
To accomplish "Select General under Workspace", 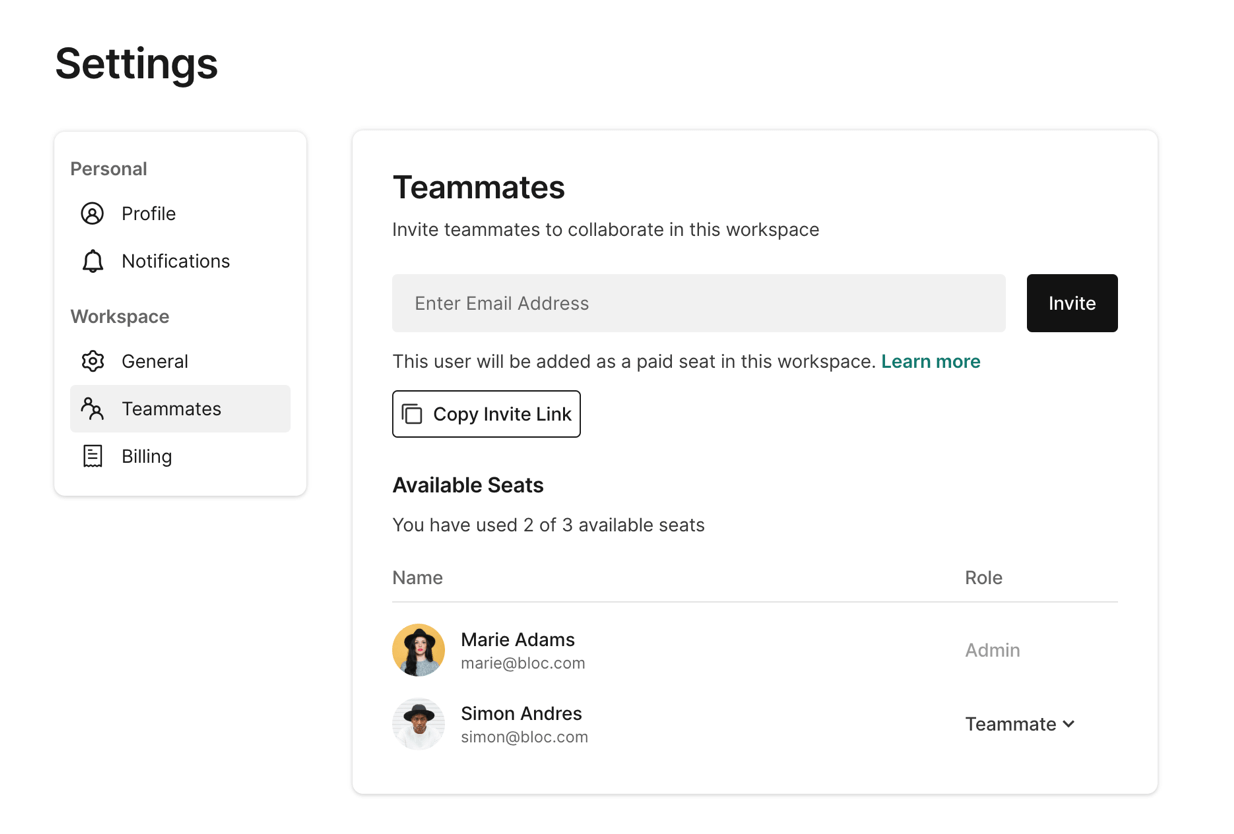I will pyautogui.click(x=154, y=361).
